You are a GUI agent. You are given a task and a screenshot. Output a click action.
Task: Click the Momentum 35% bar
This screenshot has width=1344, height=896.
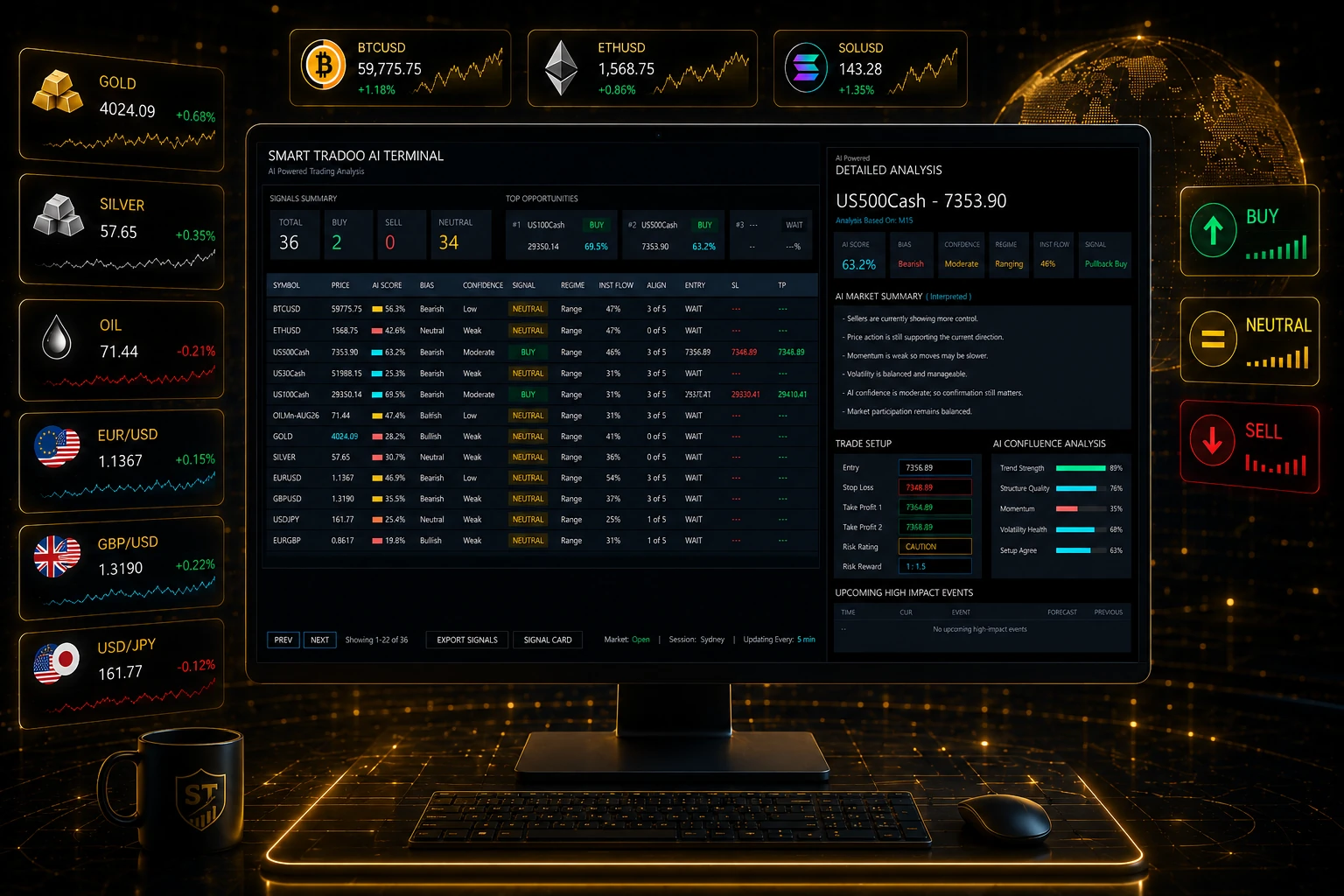1081,508
